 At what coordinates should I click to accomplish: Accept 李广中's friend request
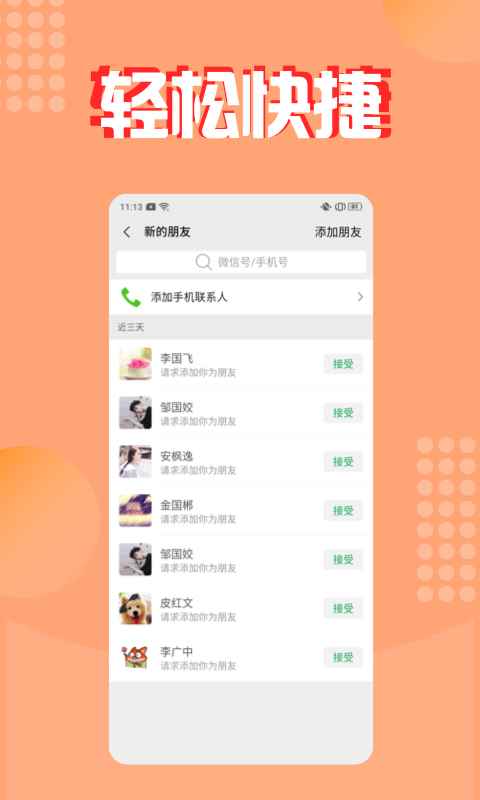click(343, 657)
